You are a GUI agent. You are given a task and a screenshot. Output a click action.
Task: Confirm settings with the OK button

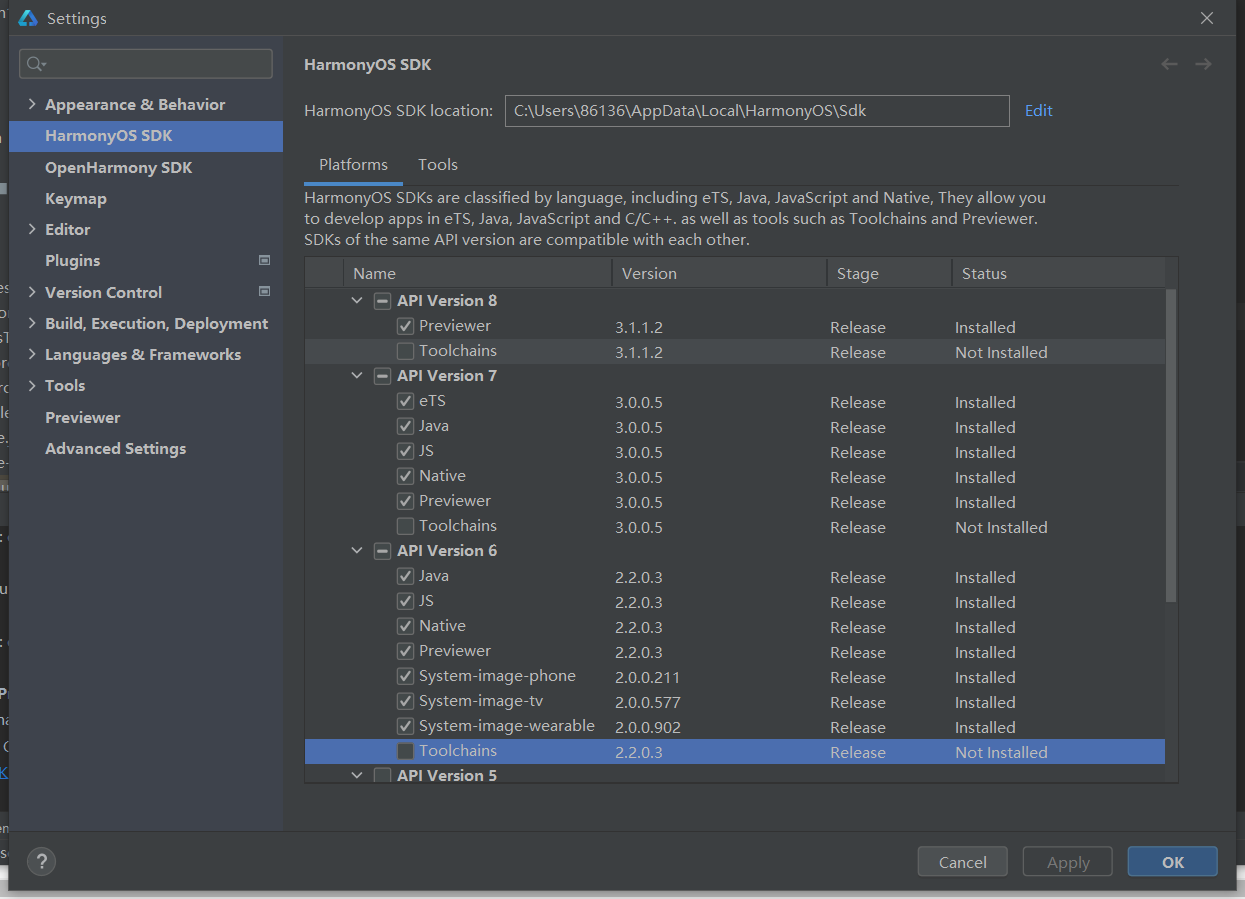coord(1173,862)
